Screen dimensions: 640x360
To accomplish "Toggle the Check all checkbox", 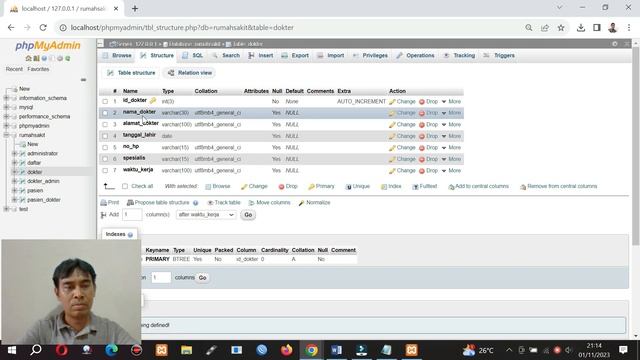I will tap(125, 186).
